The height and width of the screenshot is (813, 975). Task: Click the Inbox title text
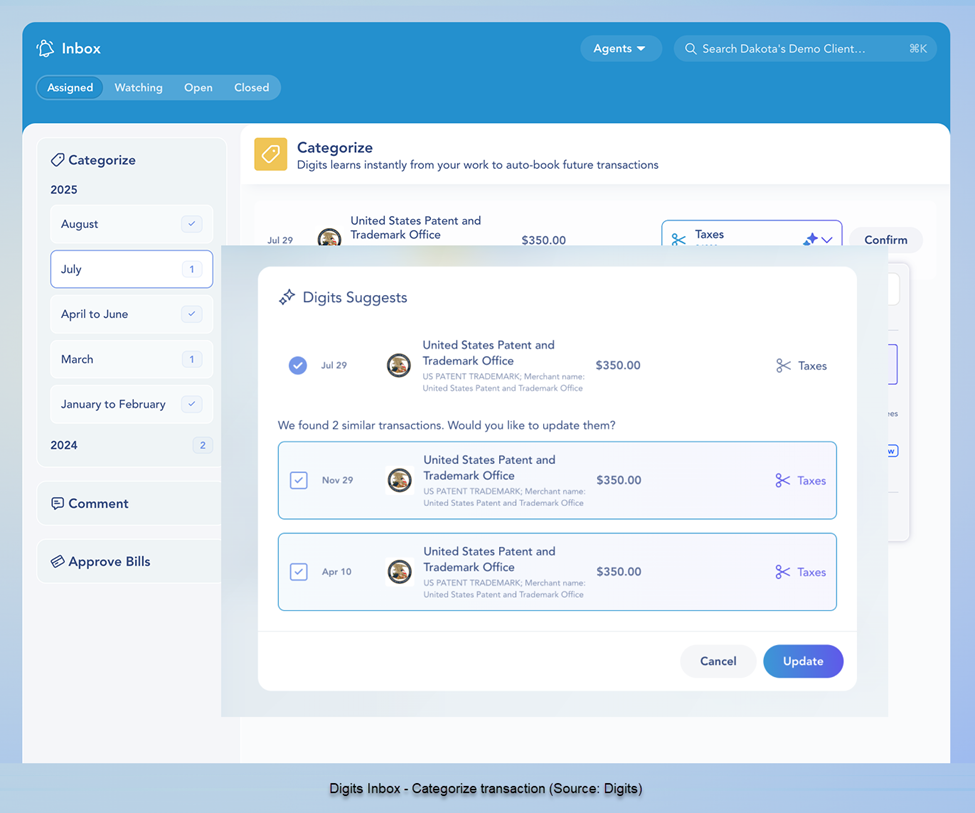[x=81, y=49]
